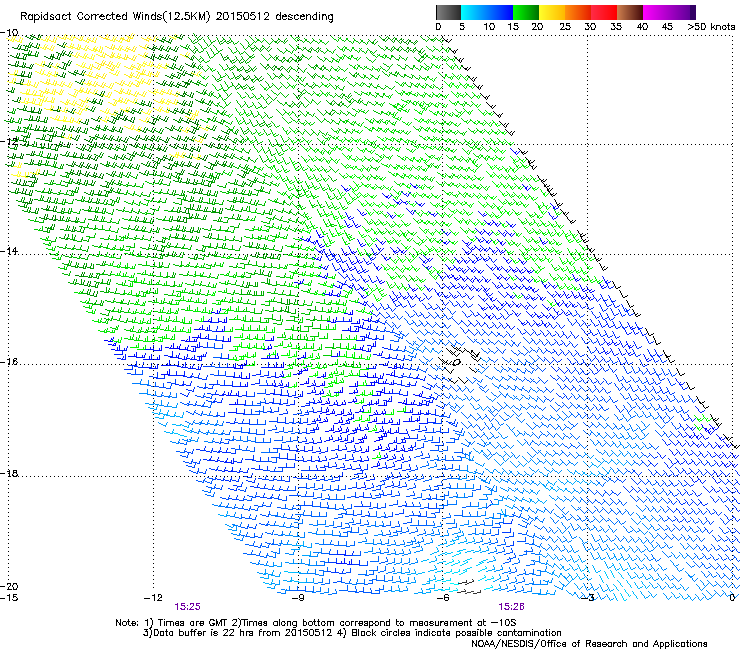This screenshot has width=740, height=650.
Task: Click the gray 0-5 knots legend swatch
Action: [448, 12]
